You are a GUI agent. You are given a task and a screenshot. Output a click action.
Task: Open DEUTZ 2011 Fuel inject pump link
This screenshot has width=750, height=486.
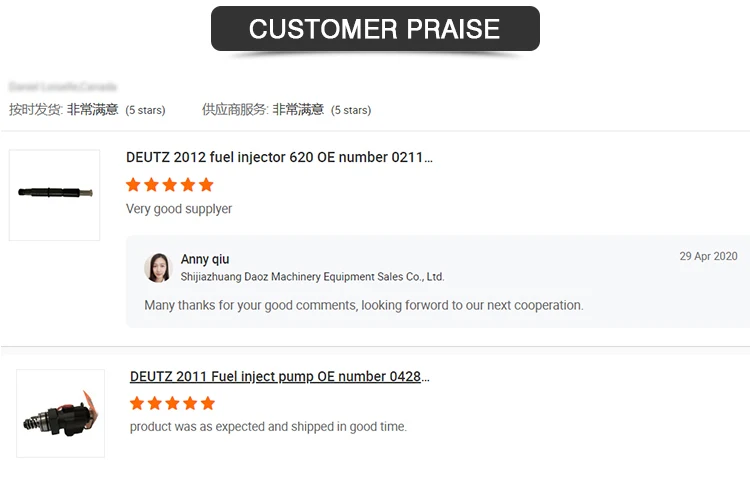(279, 377)
